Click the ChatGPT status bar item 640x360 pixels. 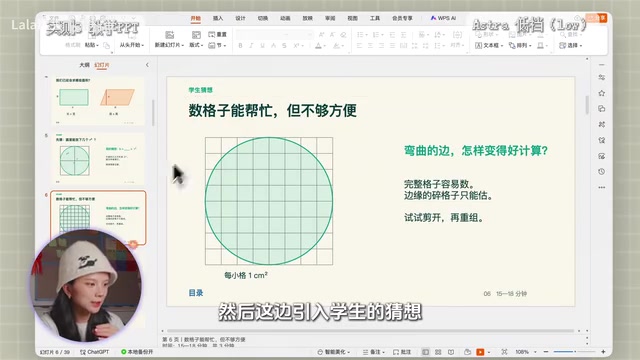pyautogui.click(x=95, y=352)
